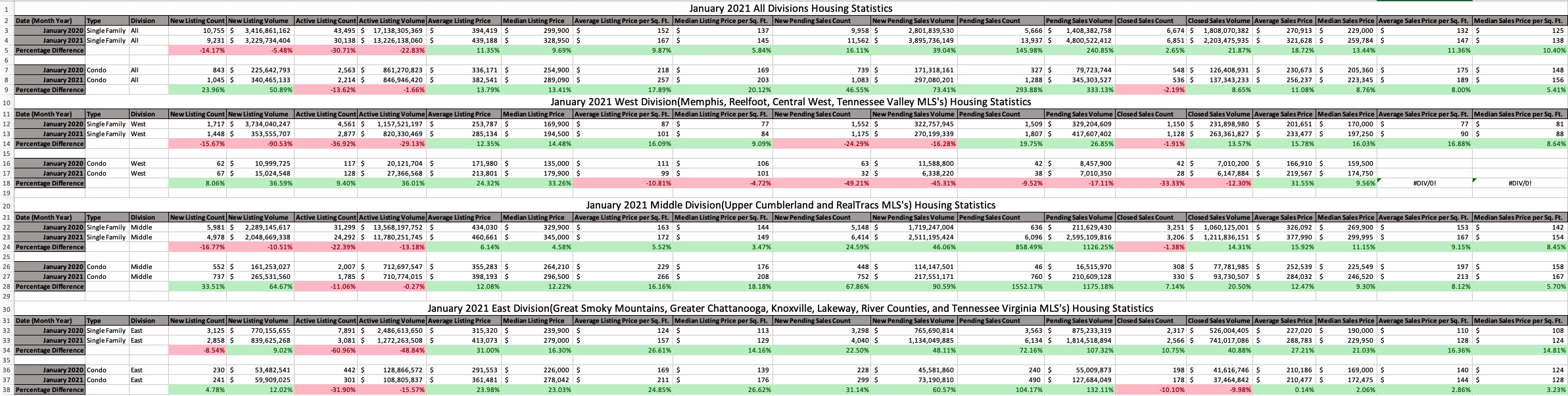Select cell with listing volume 3,229,734,404

click(x=260, y=41)
